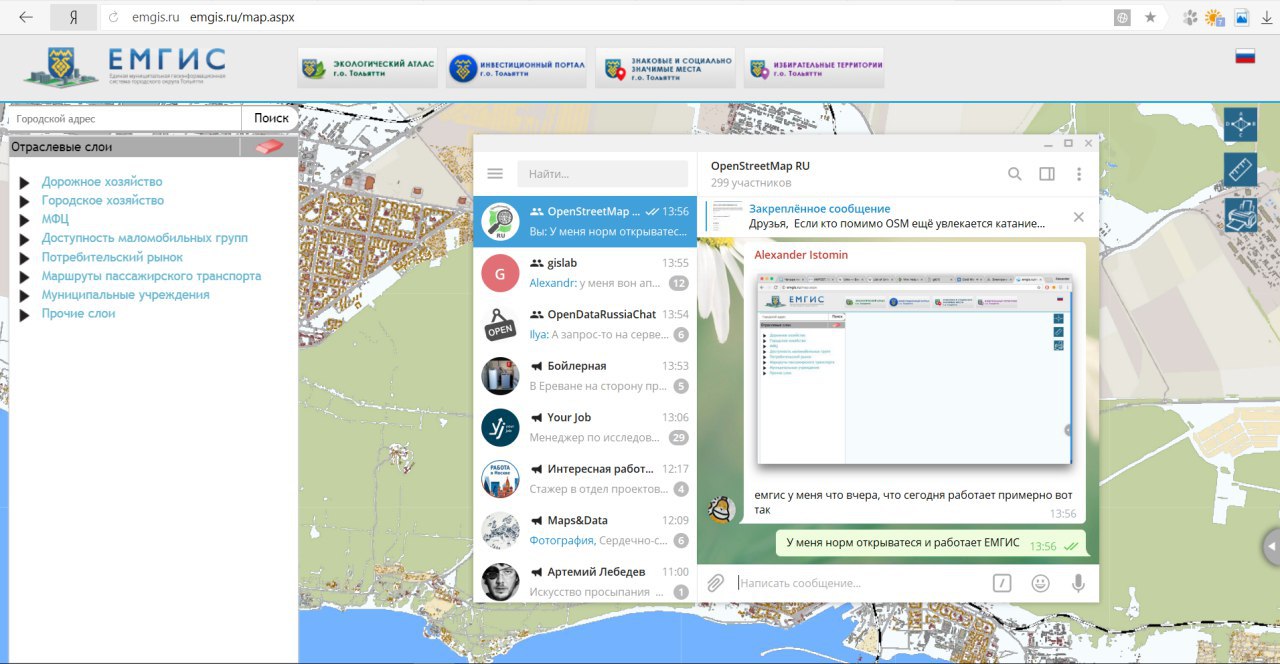Open bot commands slash icon
Image resolution: width=1280 pixels, height=664 pixels.
[1002, 583]
